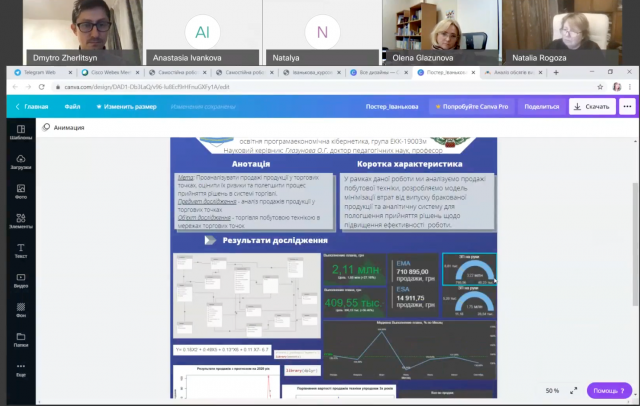
Task: Select the Анотація heading on poster
Action: pos(251,164)
